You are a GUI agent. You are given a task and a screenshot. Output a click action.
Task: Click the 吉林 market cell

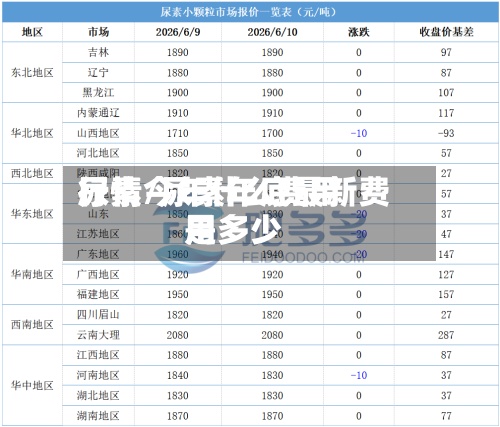pos(98,52)
